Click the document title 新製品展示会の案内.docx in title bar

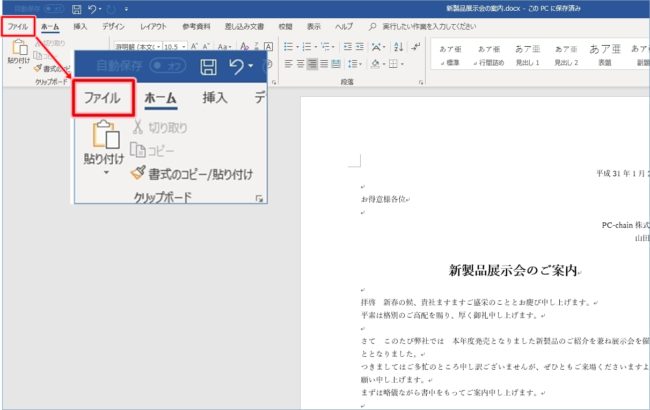(483, 8)
